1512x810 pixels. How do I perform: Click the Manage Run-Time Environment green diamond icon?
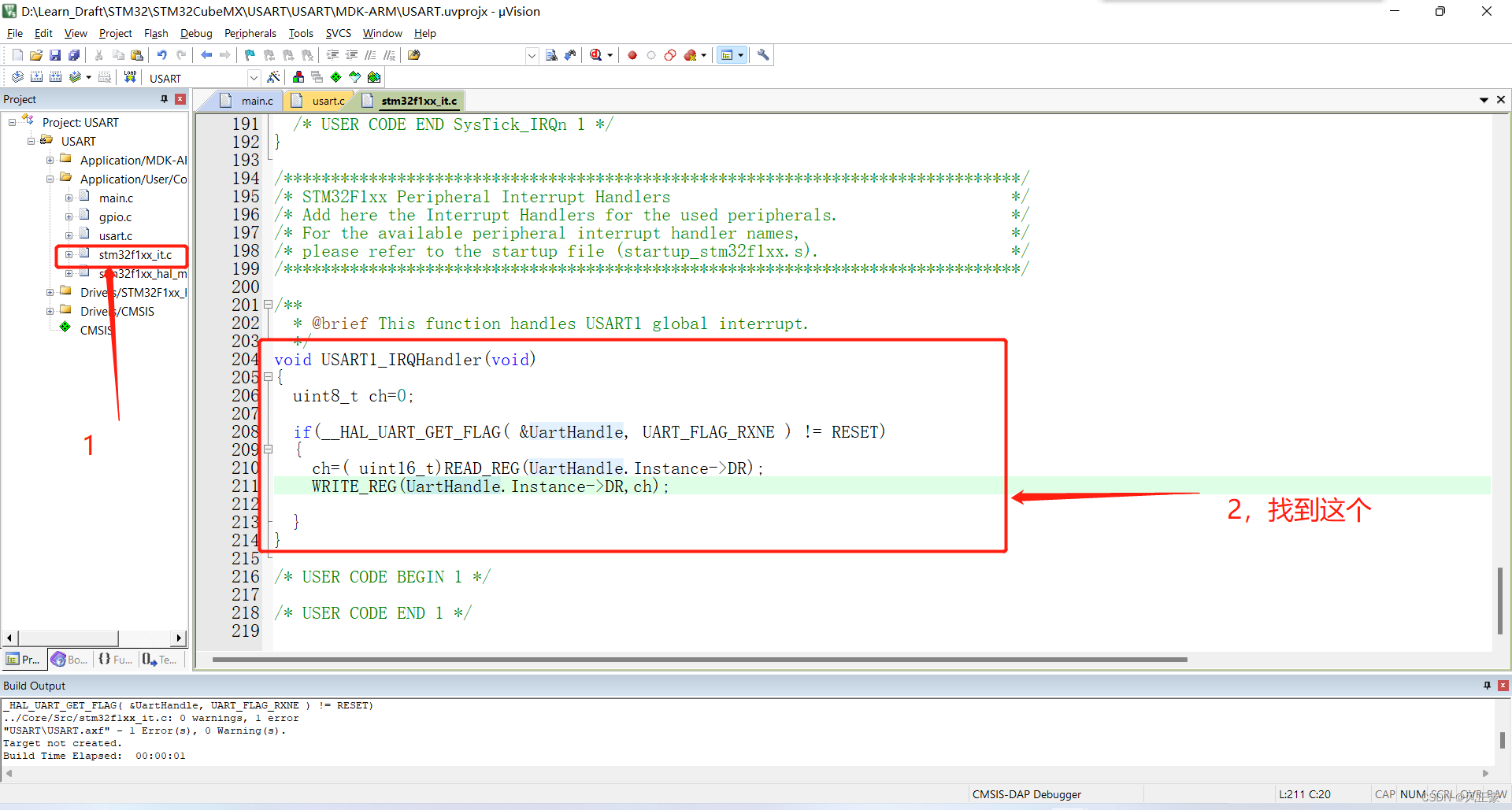pyautogui.click(x=336, y=77)
